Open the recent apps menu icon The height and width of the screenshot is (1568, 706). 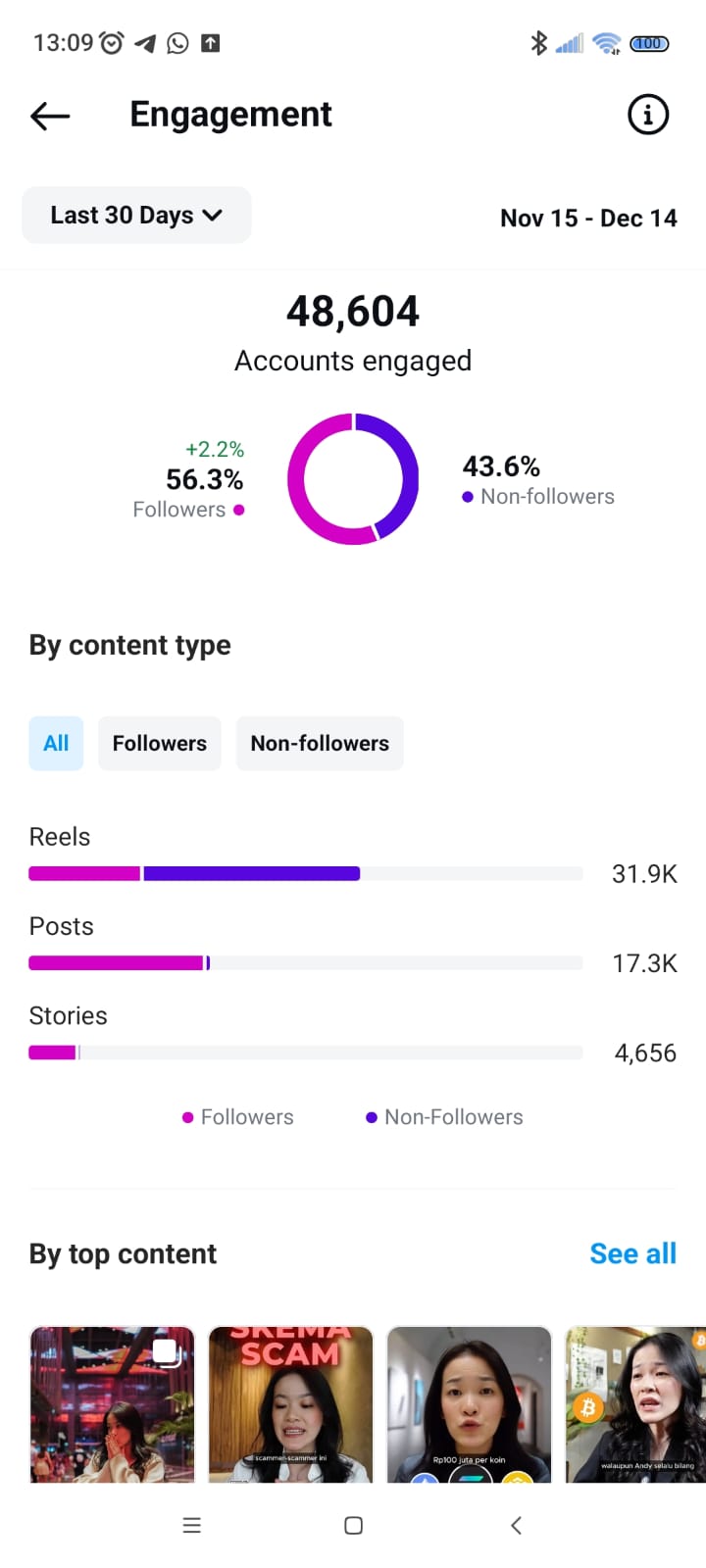192,1525
